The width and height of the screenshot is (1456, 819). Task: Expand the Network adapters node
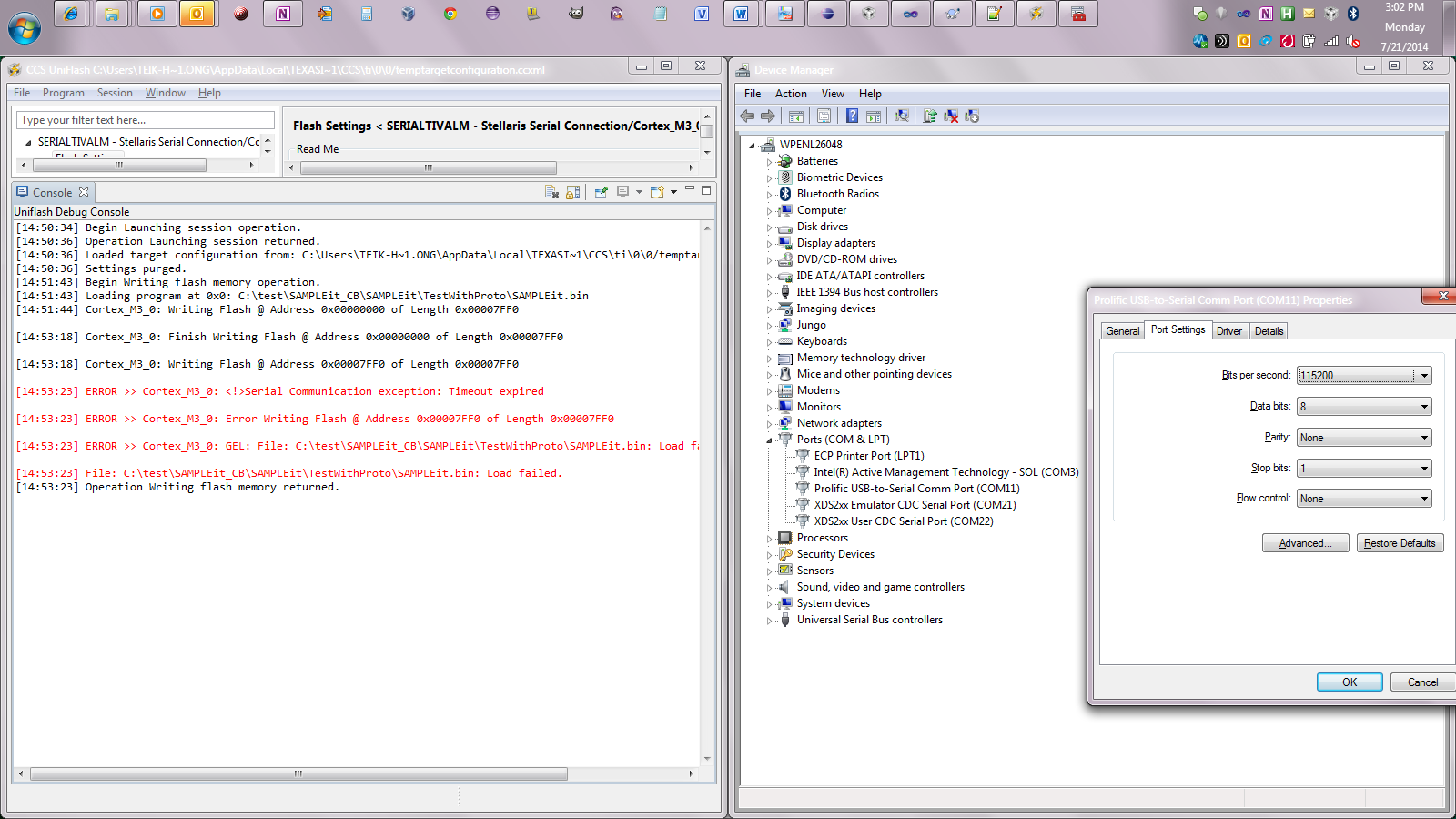tap(769, 424)
